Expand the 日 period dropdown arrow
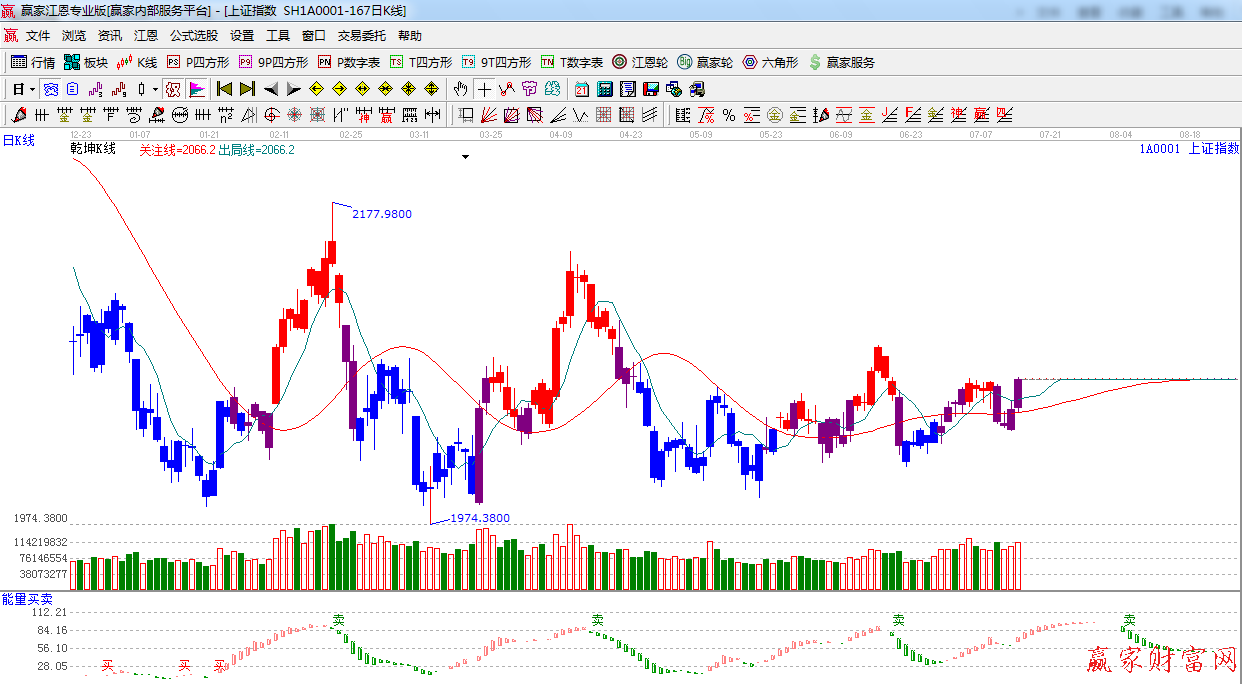Screen dimensions: 1242x684 coord(32,89)
